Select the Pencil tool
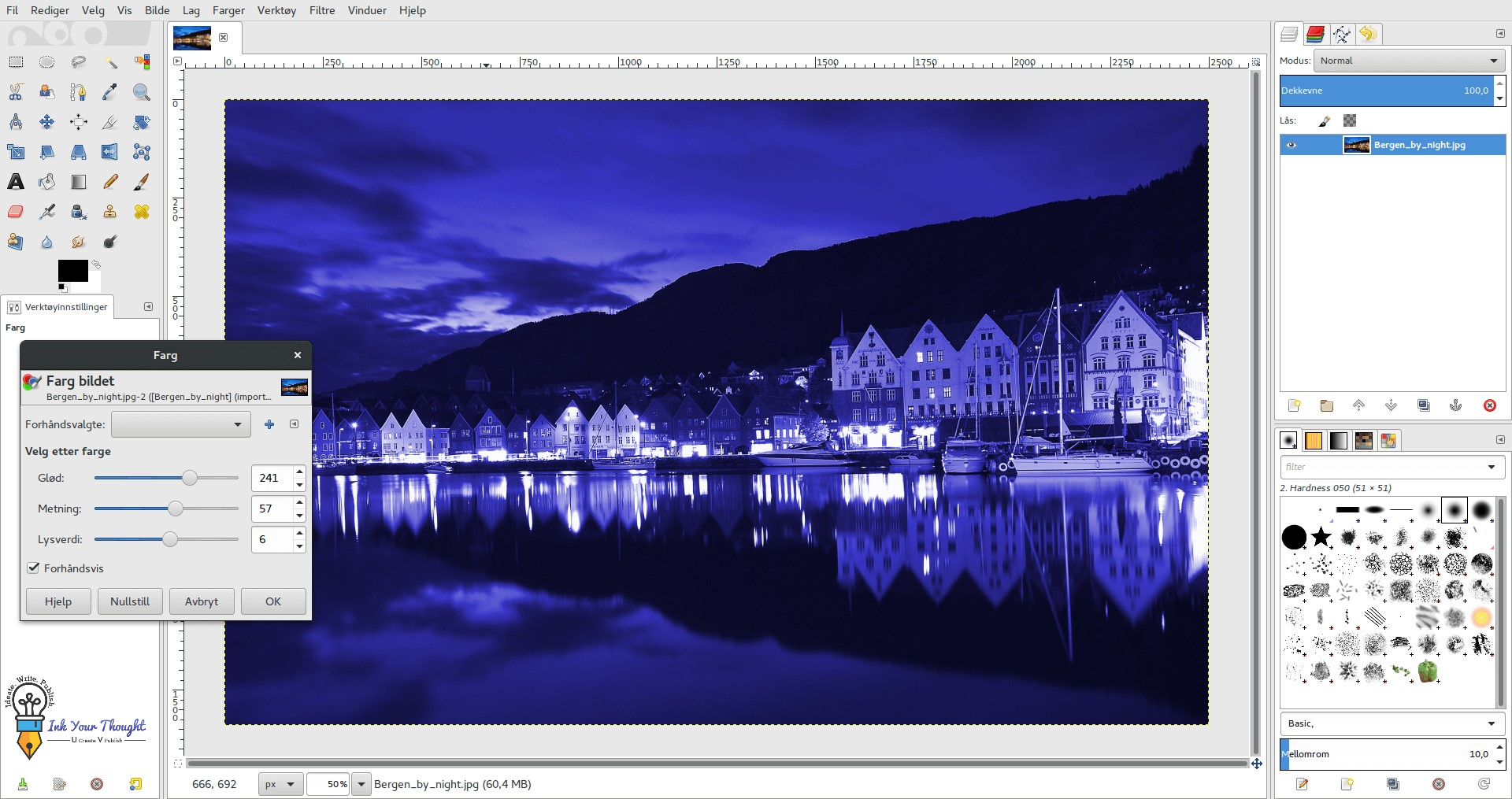This screenshot has width=1512, height=799. tap(110, 182)
